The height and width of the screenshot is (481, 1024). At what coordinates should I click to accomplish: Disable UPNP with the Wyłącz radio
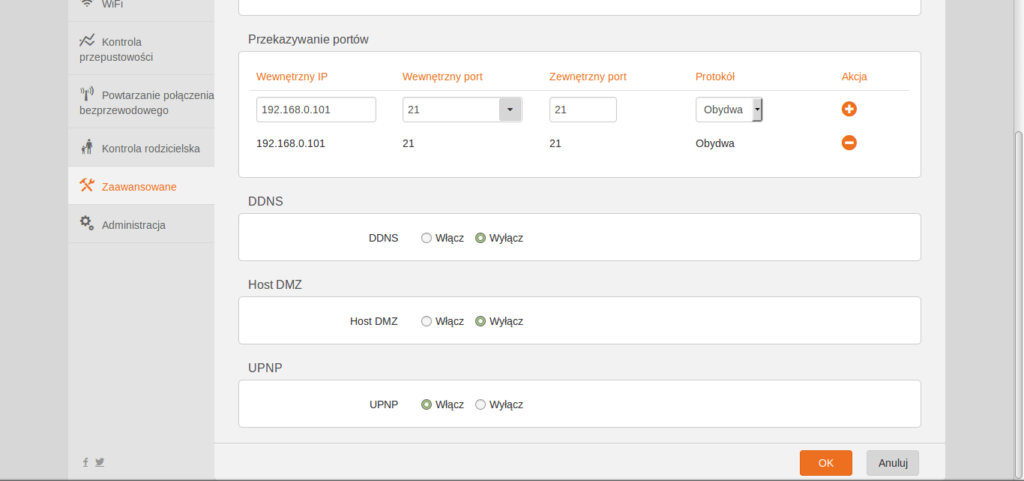click(481, 405)
